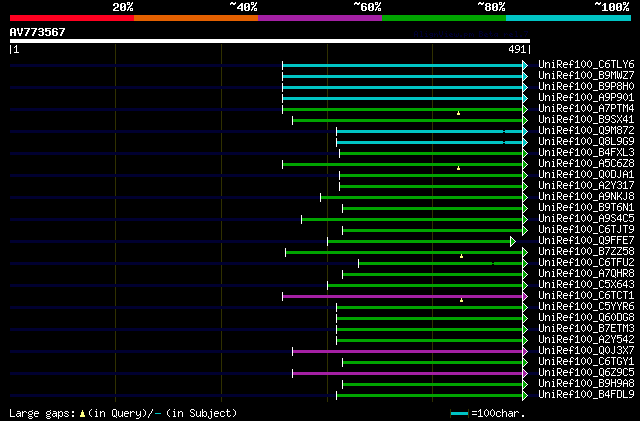
Task: Click the subject-gap mark on C6TFU2 bar
Action: 493,264
